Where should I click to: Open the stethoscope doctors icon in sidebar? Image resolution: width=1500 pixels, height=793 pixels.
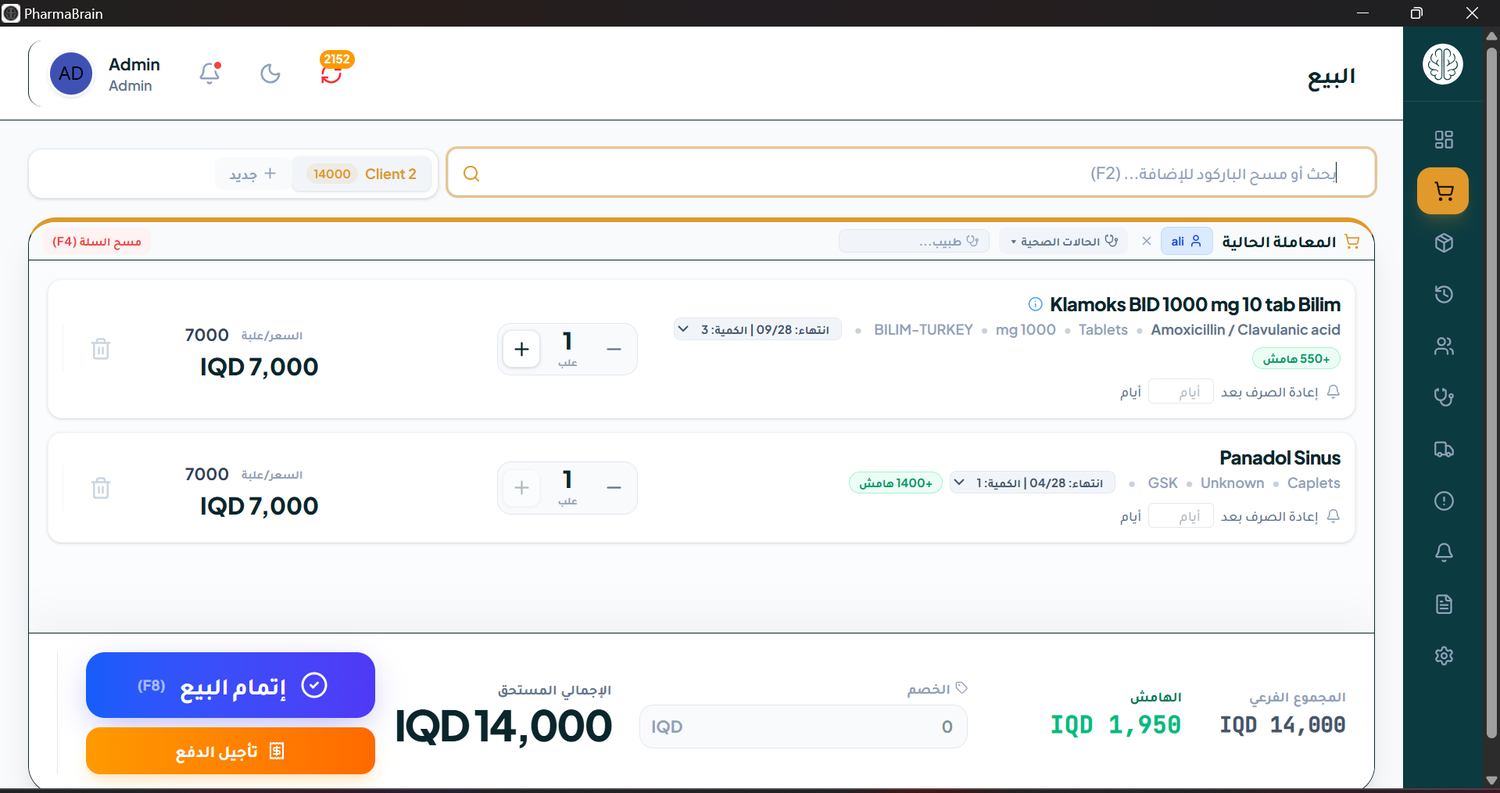pyautogui.click(x=1443, y=397)
